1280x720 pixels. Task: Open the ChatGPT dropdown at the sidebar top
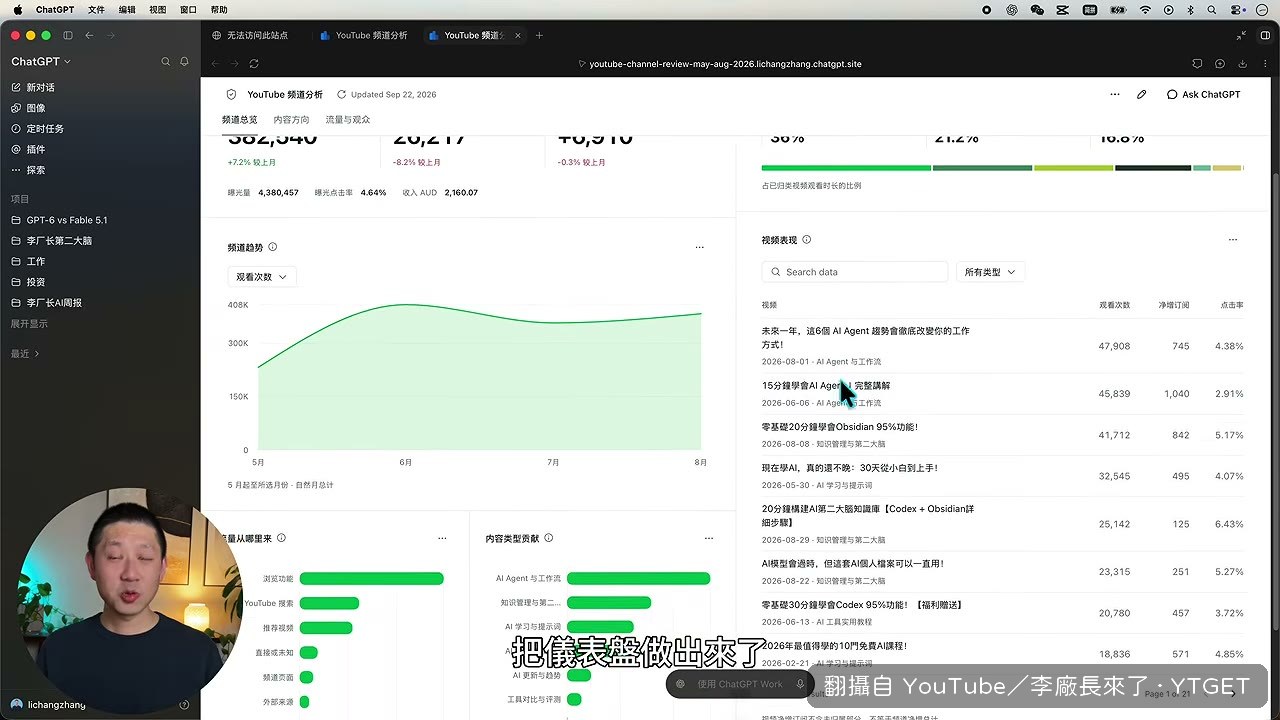pyautogui.click(x=41, y=62)
